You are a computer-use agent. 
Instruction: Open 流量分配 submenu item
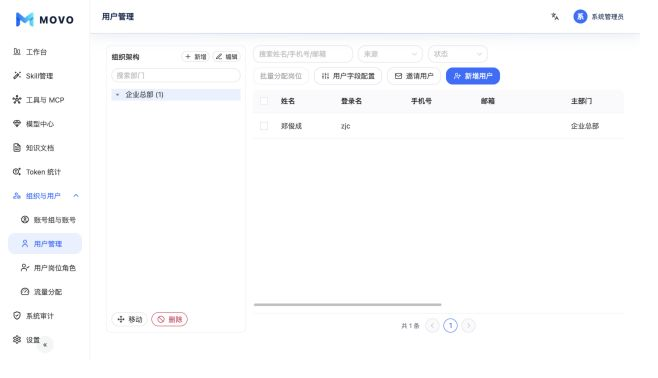pos(45,292)
